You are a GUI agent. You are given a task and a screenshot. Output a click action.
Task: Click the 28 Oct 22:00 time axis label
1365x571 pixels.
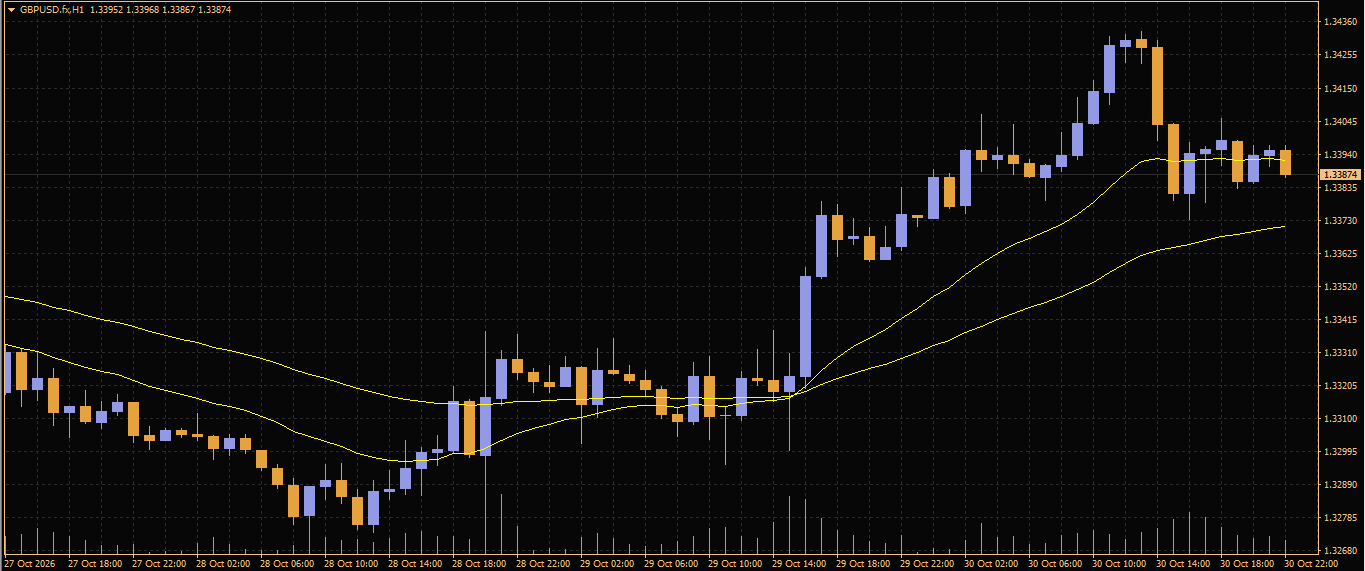pos(544,564)
